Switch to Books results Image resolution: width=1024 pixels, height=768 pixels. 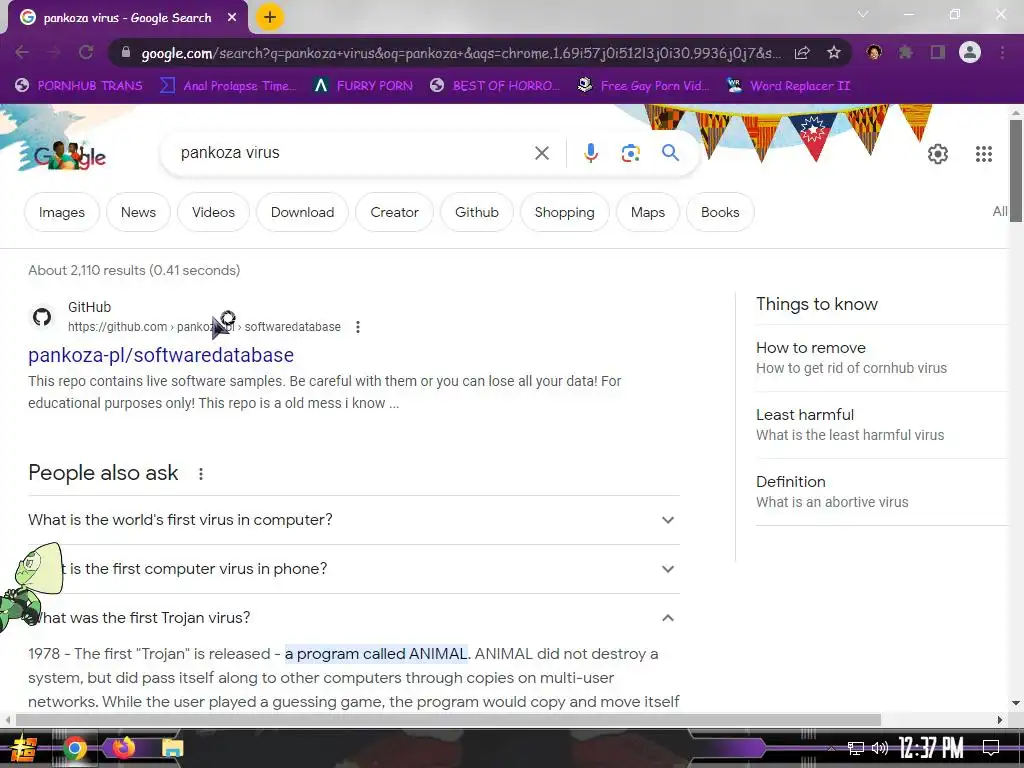click(720, 212)
